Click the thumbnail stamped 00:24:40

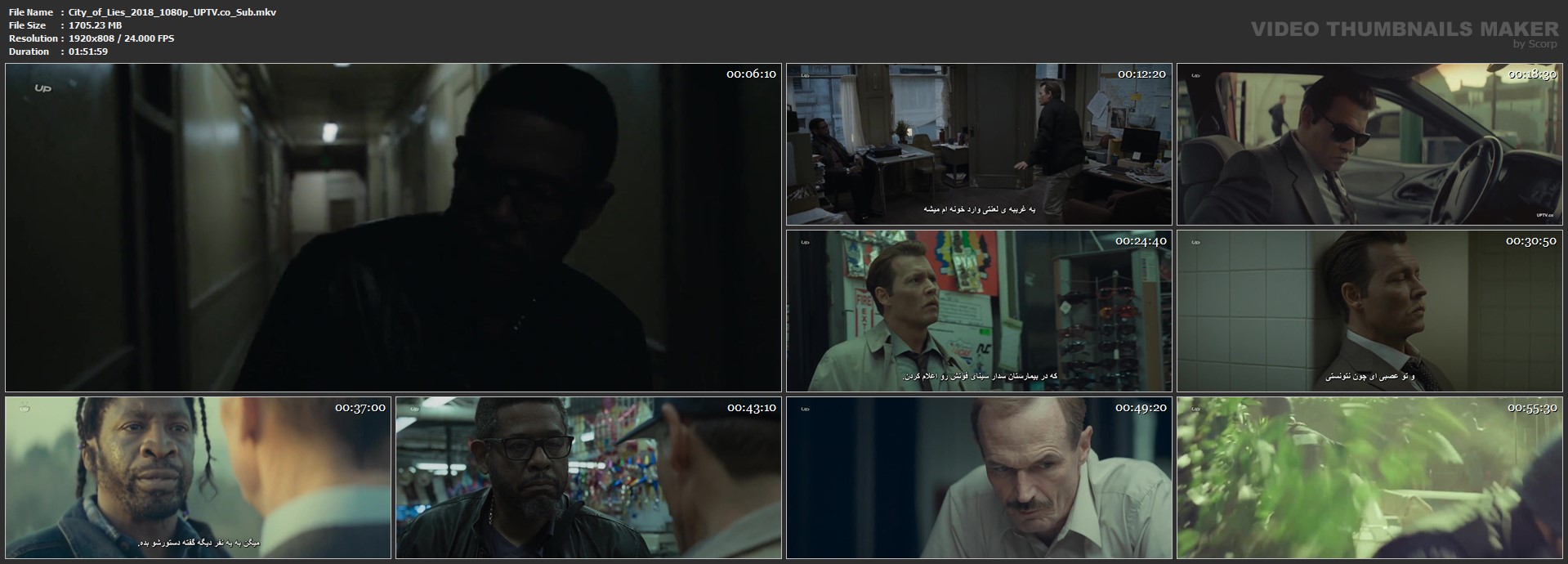pos(979,311)
